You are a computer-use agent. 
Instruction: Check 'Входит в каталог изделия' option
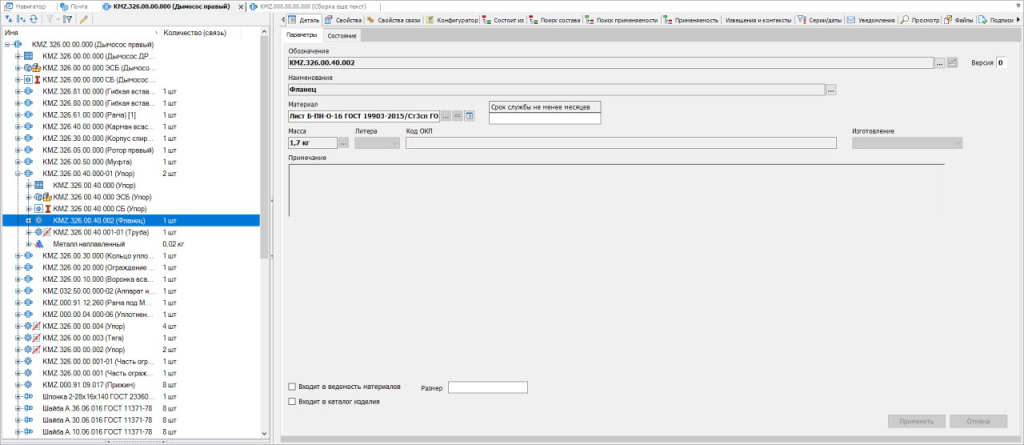[292, 401]
